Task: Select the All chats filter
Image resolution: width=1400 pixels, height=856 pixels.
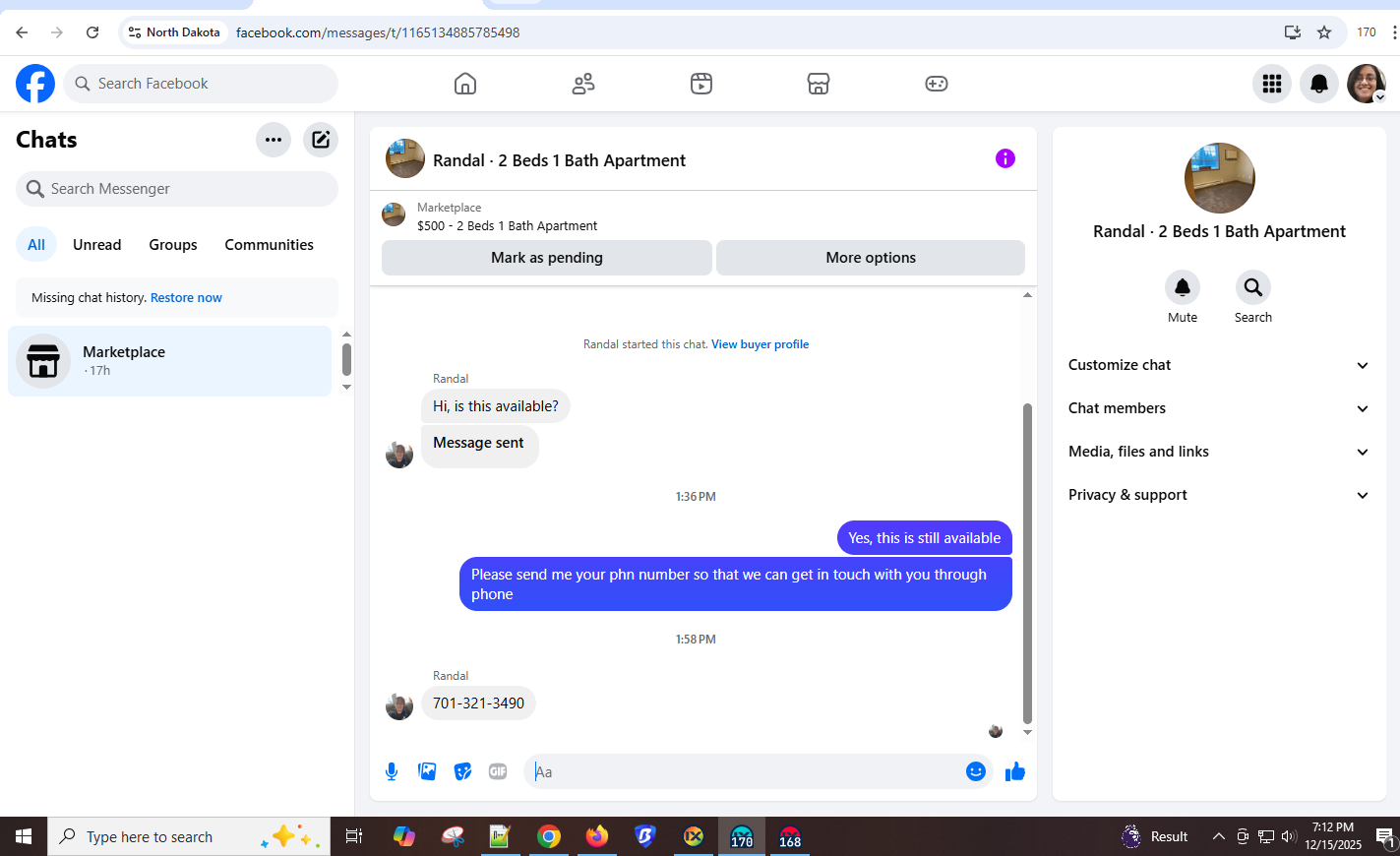Action: (x=36, y=245)
